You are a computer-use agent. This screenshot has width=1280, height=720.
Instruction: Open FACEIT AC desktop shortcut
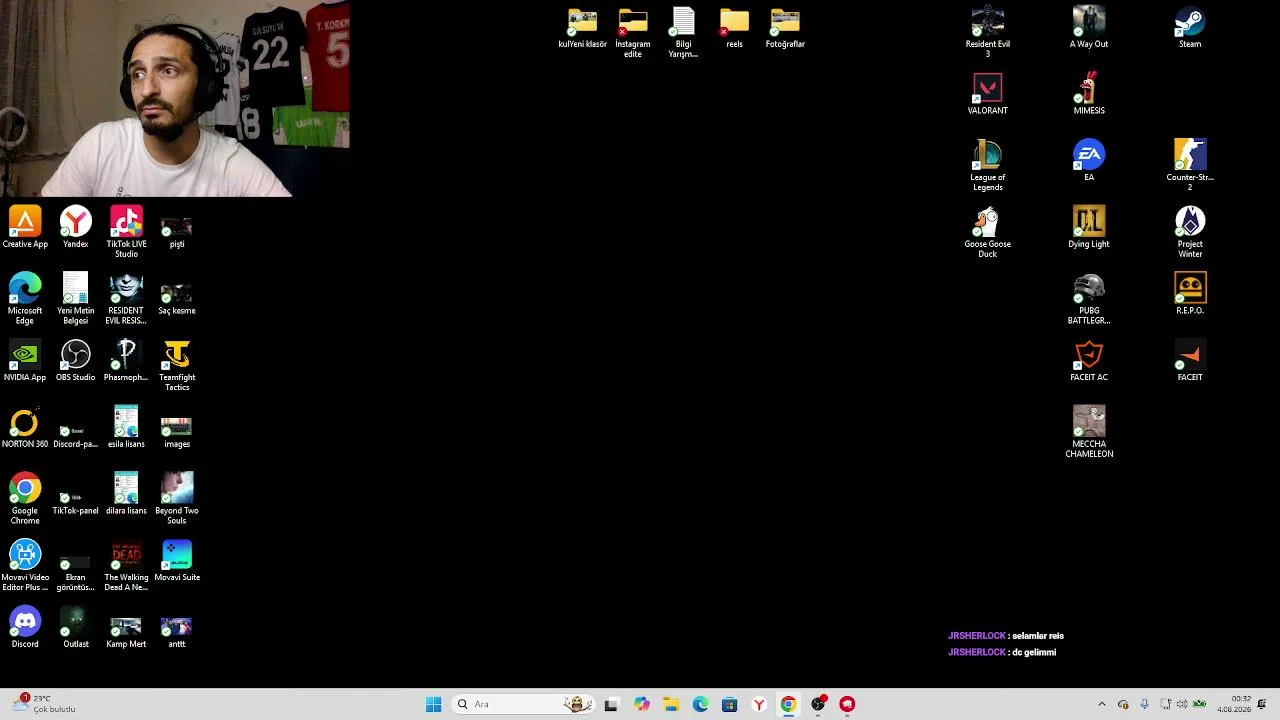[1089, 360]
